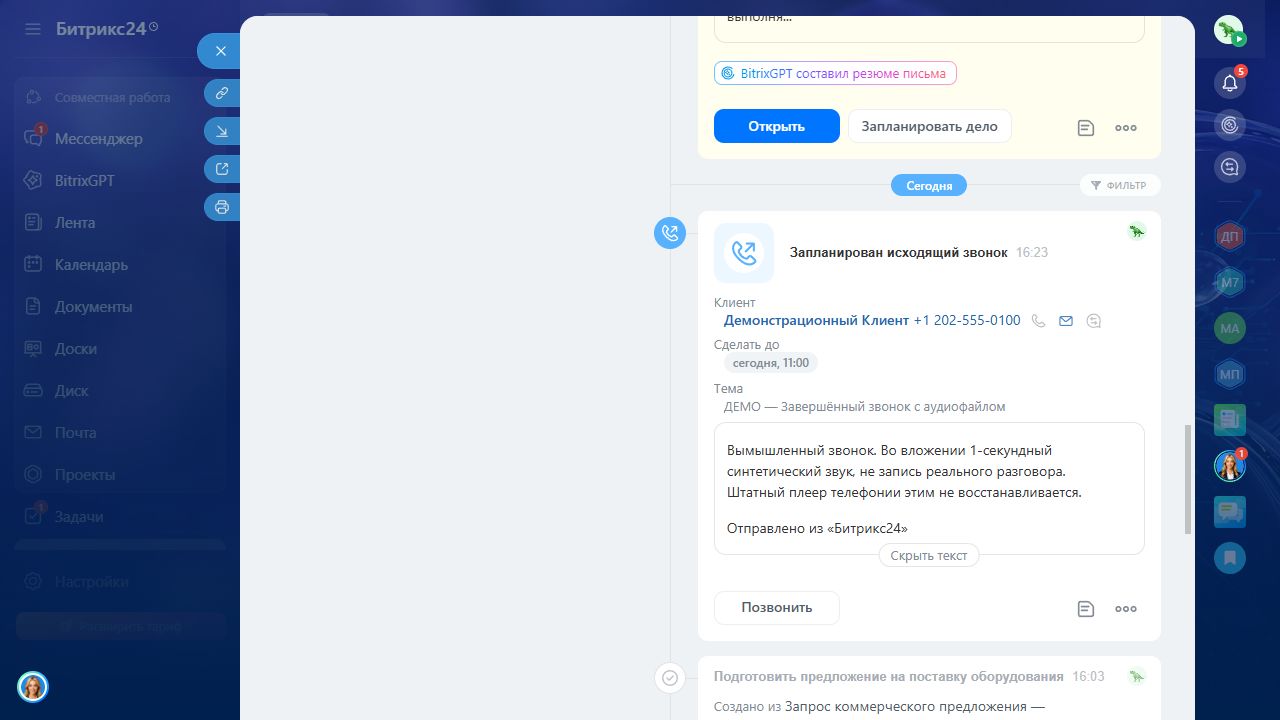Open the page in a new window

222,169
